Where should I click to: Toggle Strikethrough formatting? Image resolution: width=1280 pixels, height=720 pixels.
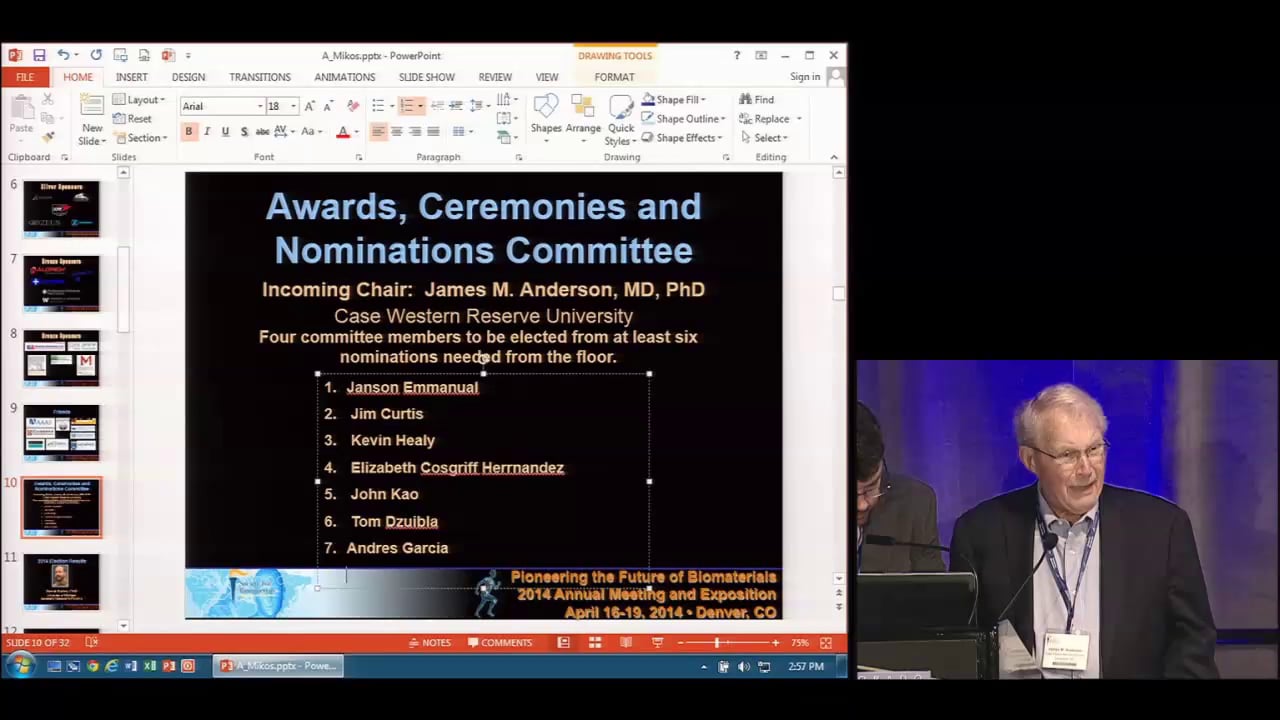pyautogui.click(x=262, y=132)
